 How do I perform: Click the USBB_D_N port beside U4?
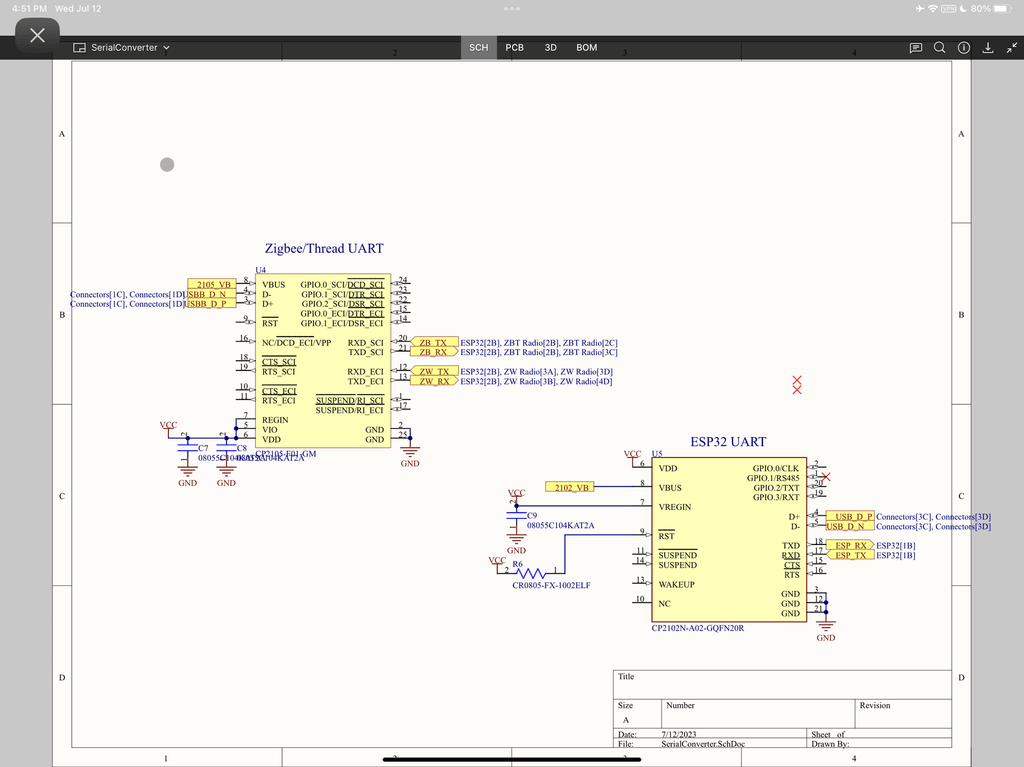click(212, 294)
